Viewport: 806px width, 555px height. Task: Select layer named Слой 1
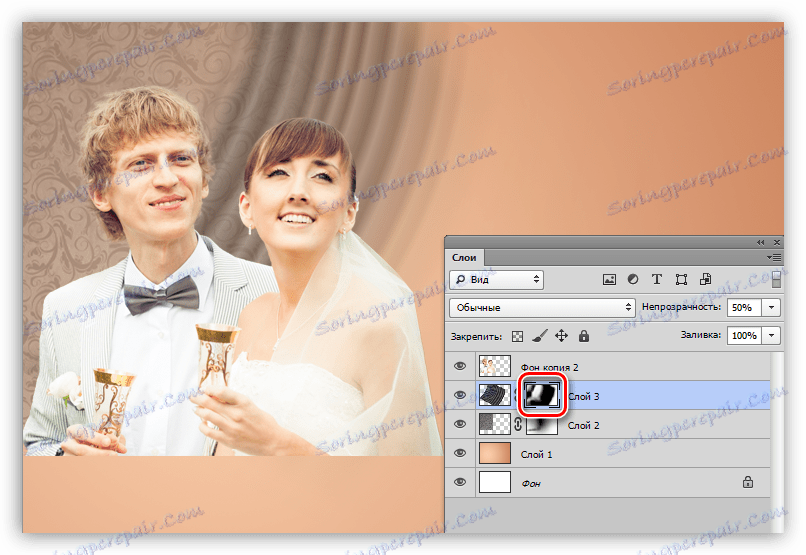536,454
